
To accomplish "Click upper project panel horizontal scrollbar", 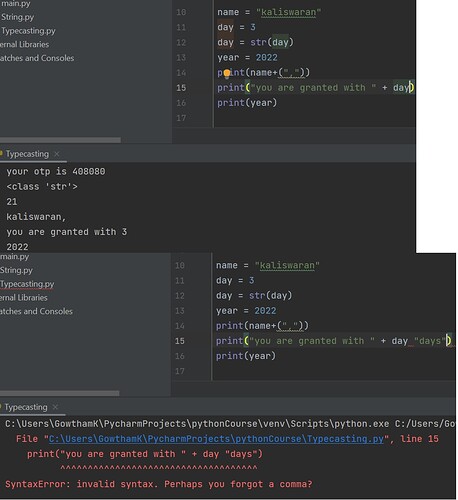I will click(x=60, y=140).
